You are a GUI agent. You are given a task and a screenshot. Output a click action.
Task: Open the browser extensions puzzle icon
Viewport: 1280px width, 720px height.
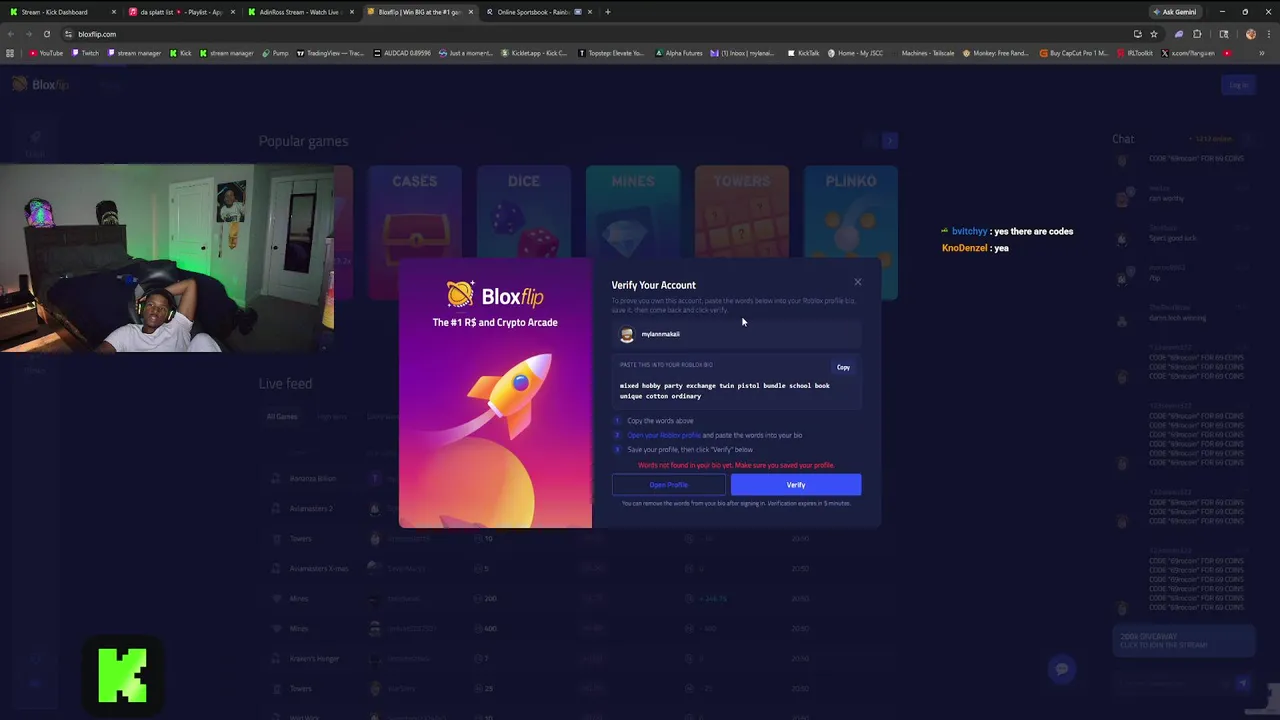click(1197, 34)
